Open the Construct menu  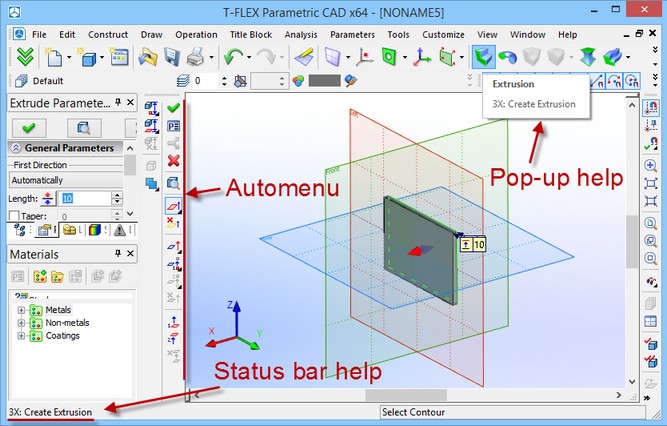108,35
